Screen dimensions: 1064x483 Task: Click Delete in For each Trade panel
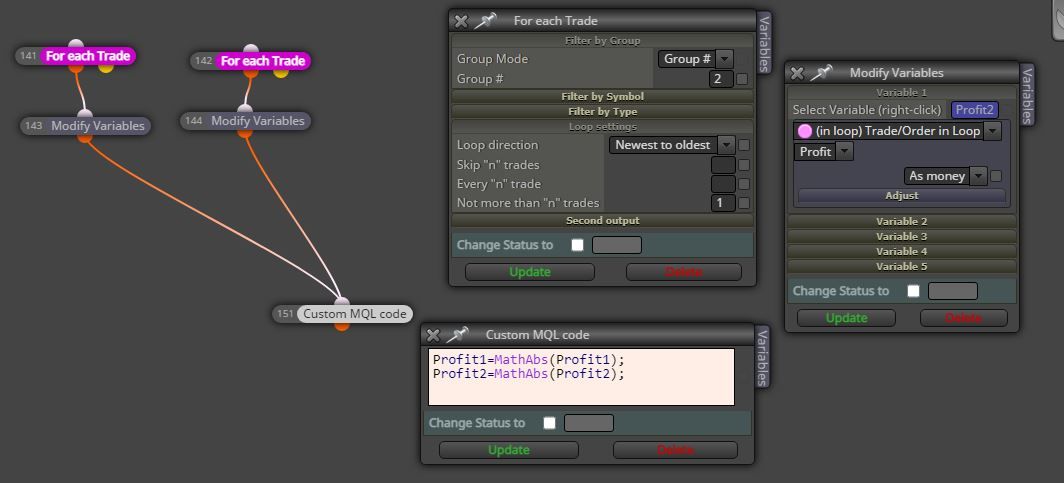click(683, 272)
